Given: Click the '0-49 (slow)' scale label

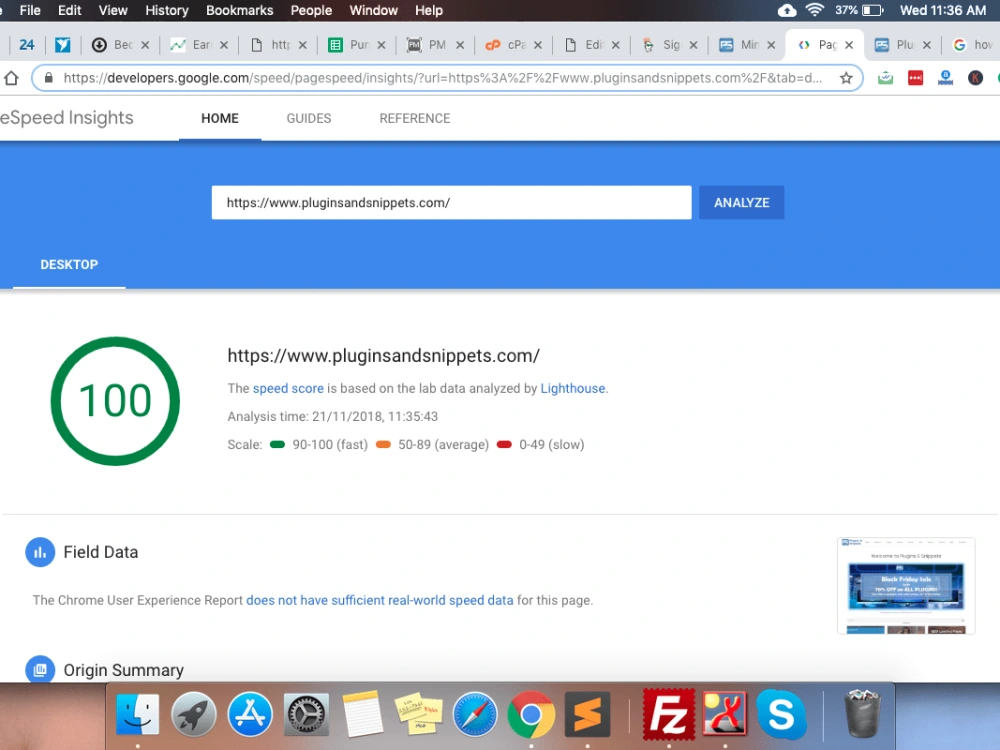Looking at the screenshot, I should pyautogui.click(x=551, y=445).
